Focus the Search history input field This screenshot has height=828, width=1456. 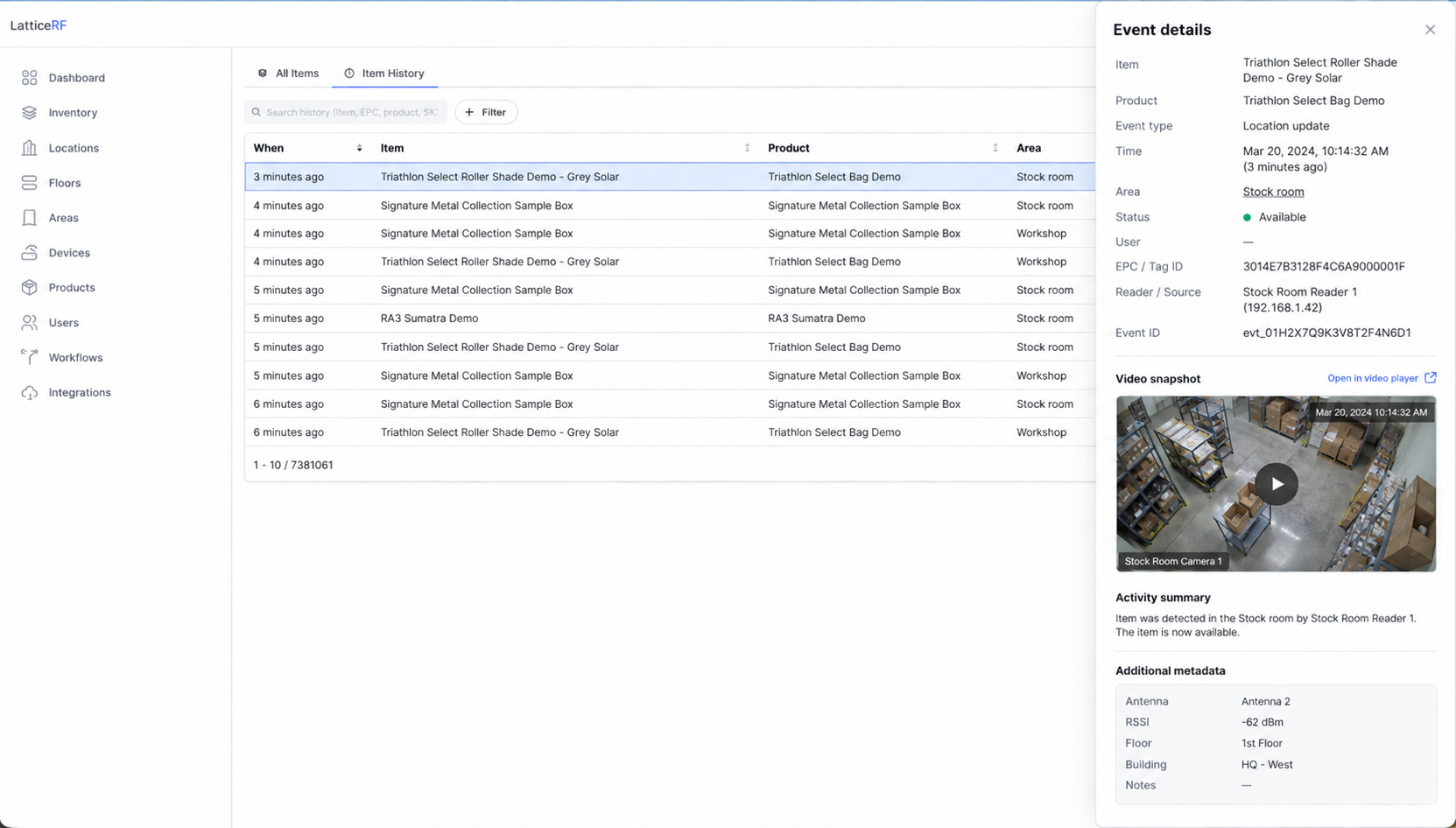[x=346, y=112]
